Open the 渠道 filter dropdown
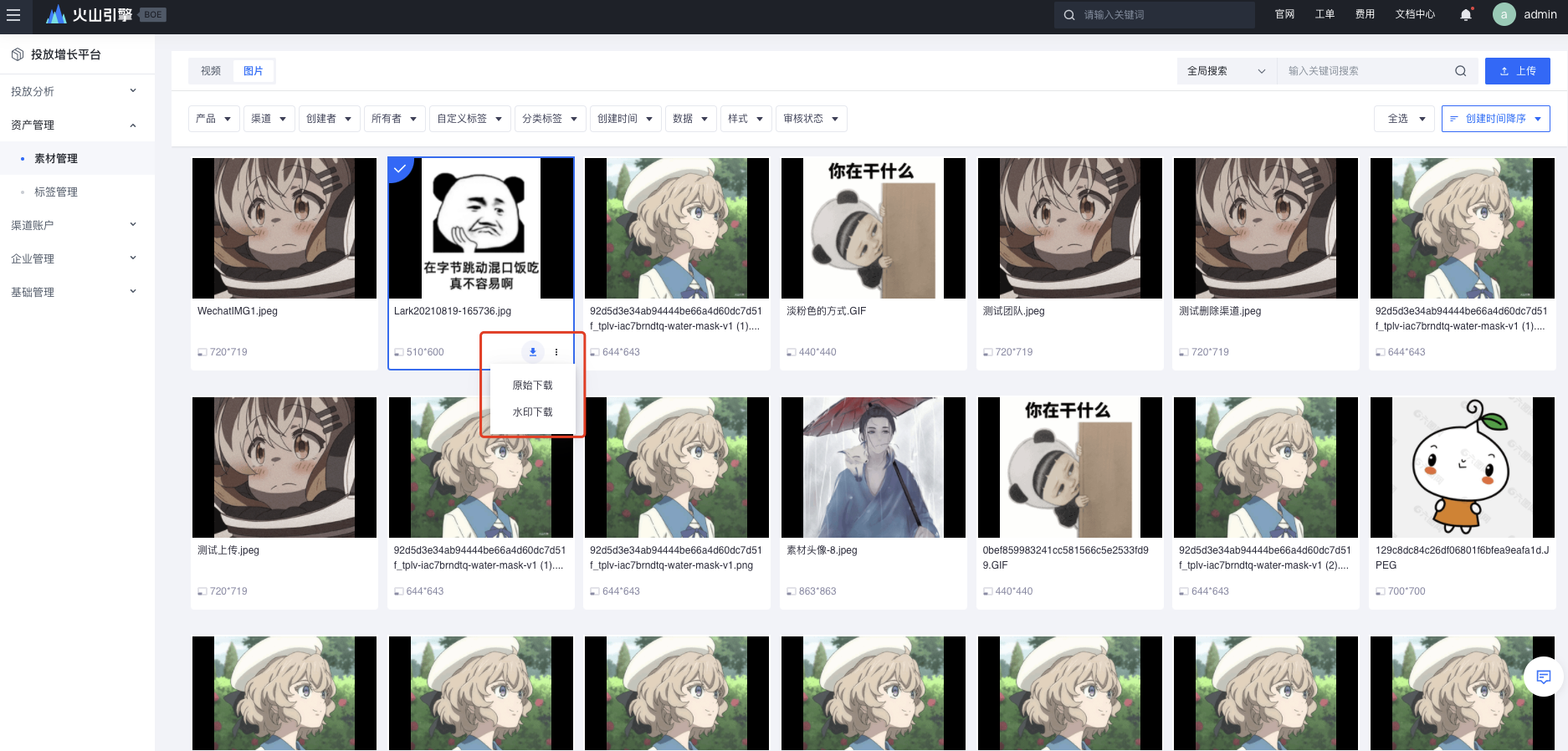 point(269,119)
